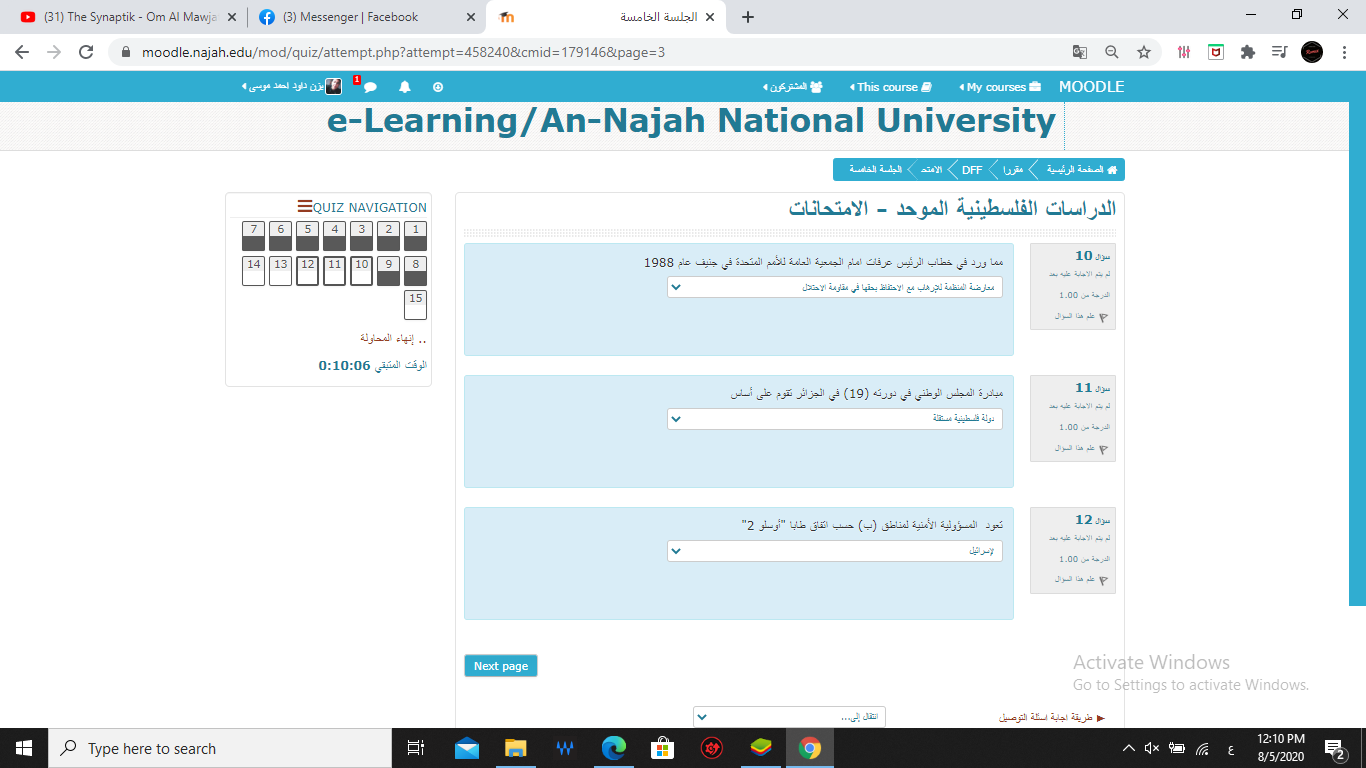The image size is (1366, 768).
Task: Open Windows Task View on the taskbar
Action: click(x=416, y=748)
